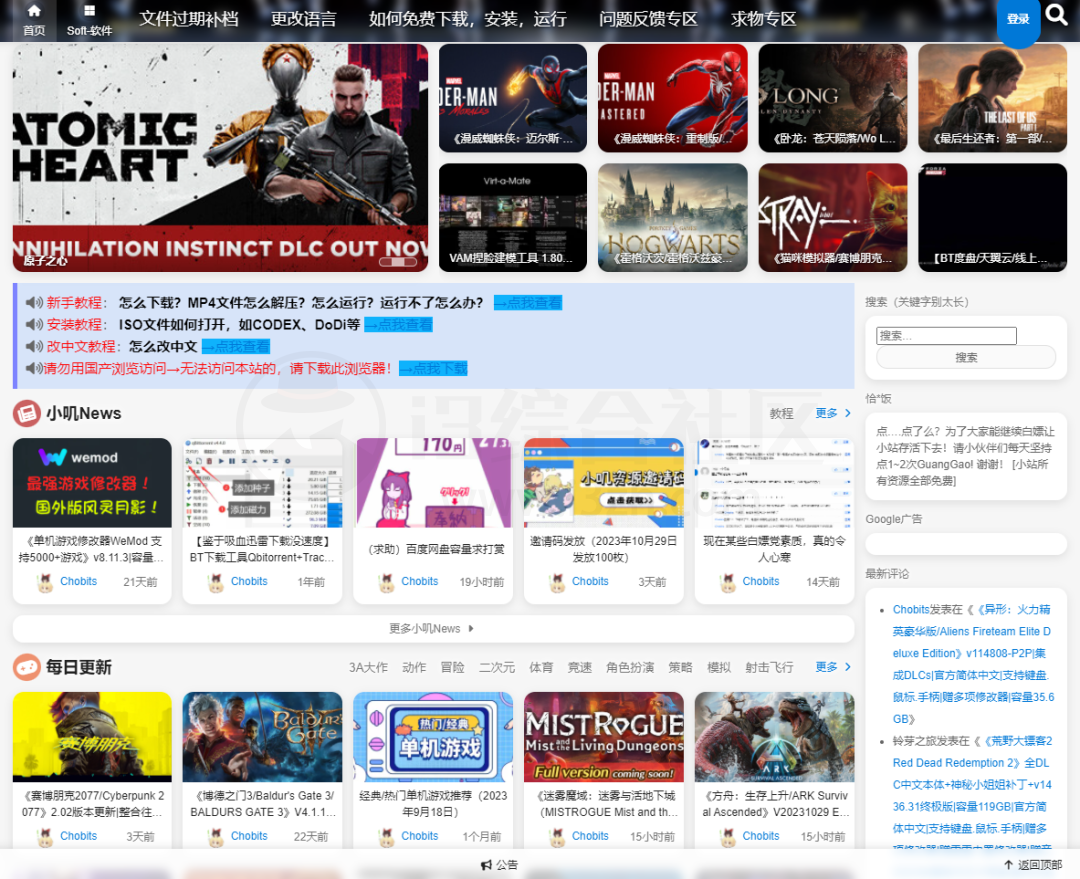Open Hogwarts 霍格沃茨 thumbnail
Image resolution: width=1080 pixels, height=879 pixels.
[673, 217]
